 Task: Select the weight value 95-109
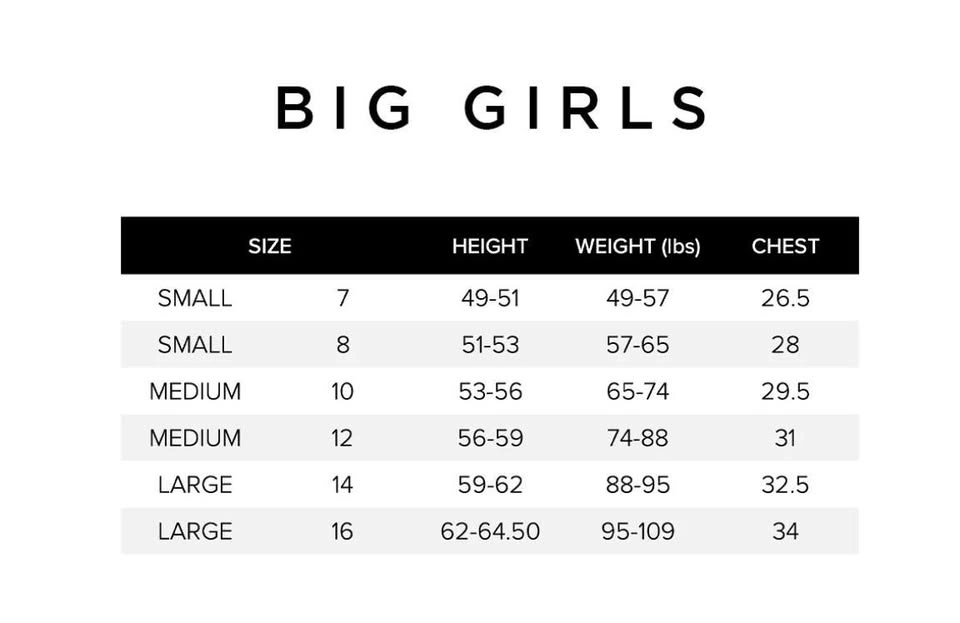click(637, 531)
